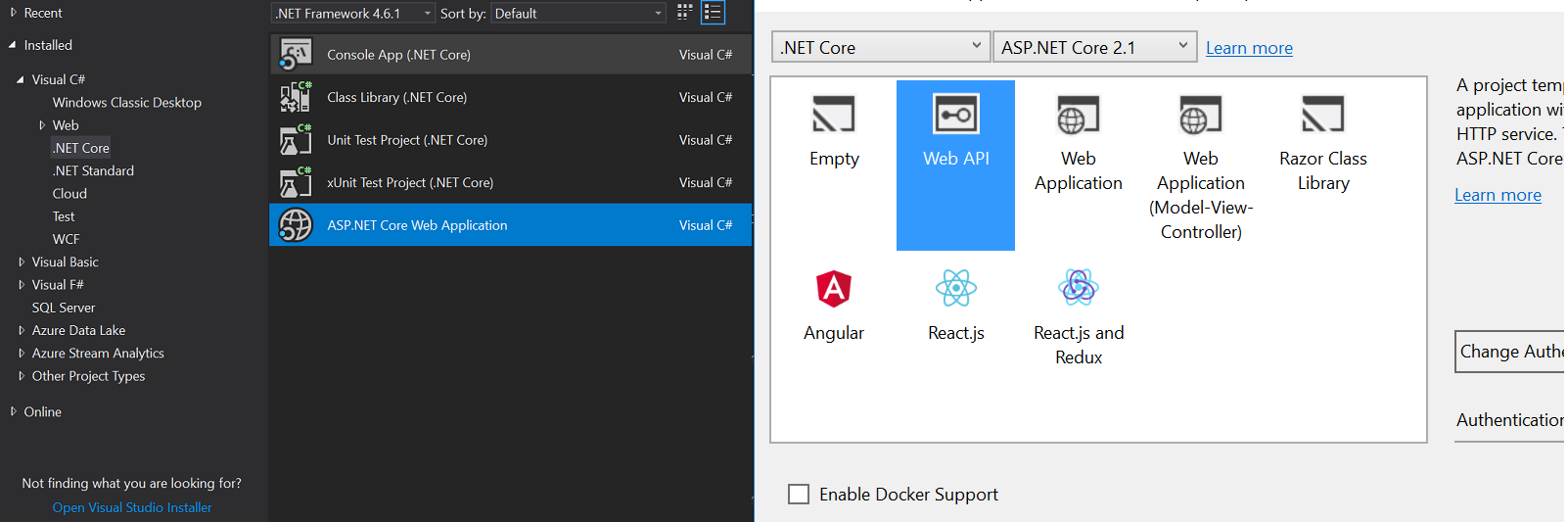Image resolution: width=1568 pixels, height=522 pixels.
Task: Click the Change Authentication button
Action: [1510, 352]
